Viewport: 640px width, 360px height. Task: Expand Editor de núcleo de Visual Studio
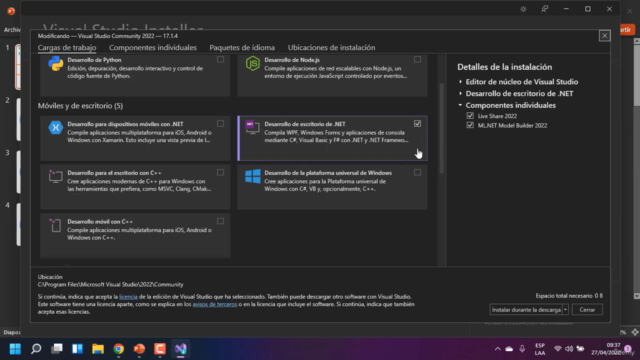coord(460,82)
